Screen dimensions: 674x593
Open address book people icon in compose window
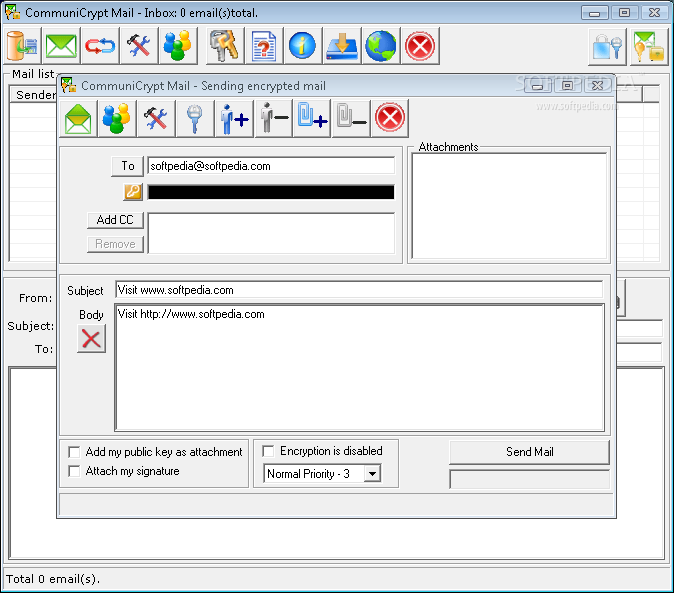pyautogui.click(x=116, y=118)
